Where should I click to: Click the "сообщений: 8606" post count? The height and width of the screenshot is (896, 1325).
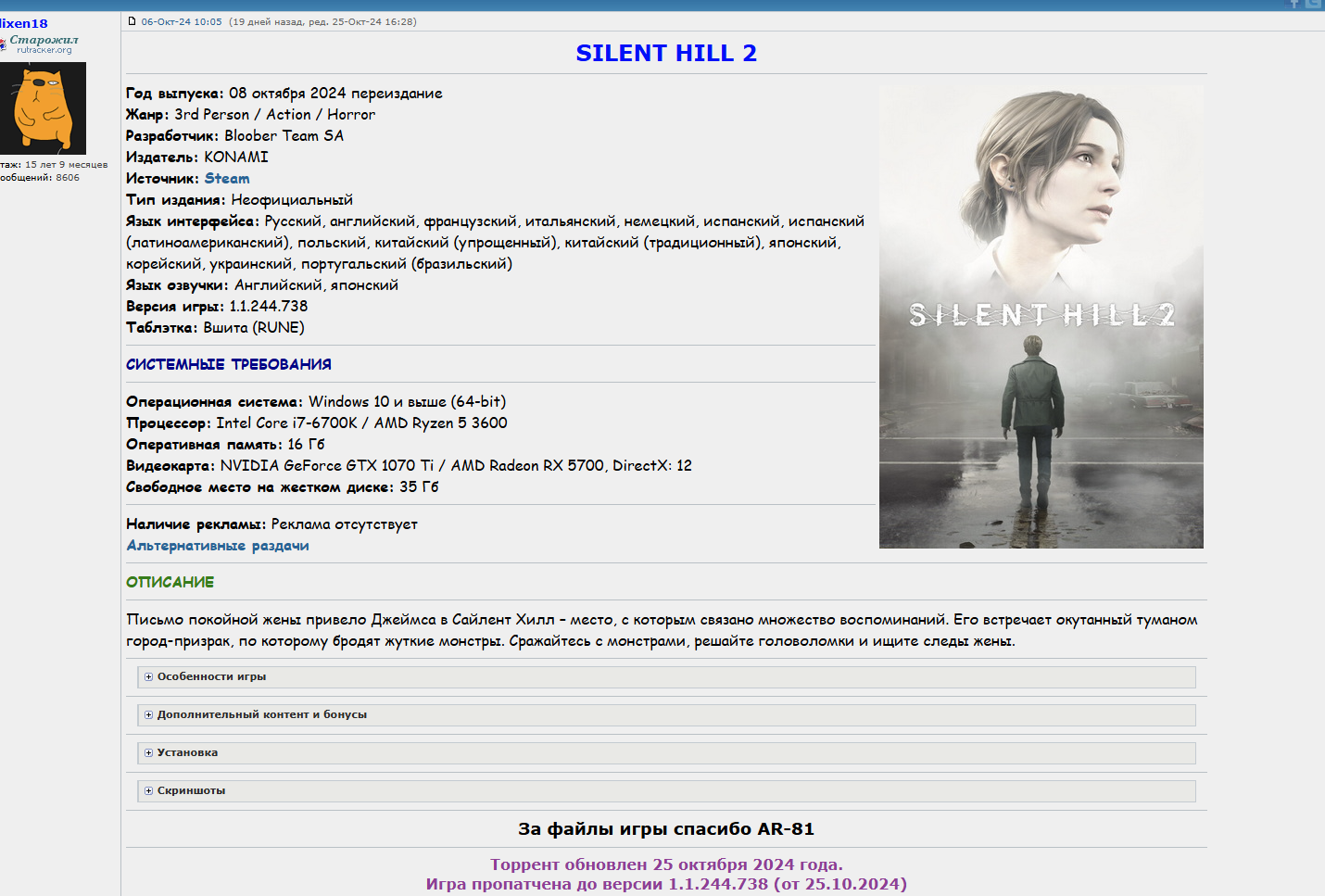point(40,178)
